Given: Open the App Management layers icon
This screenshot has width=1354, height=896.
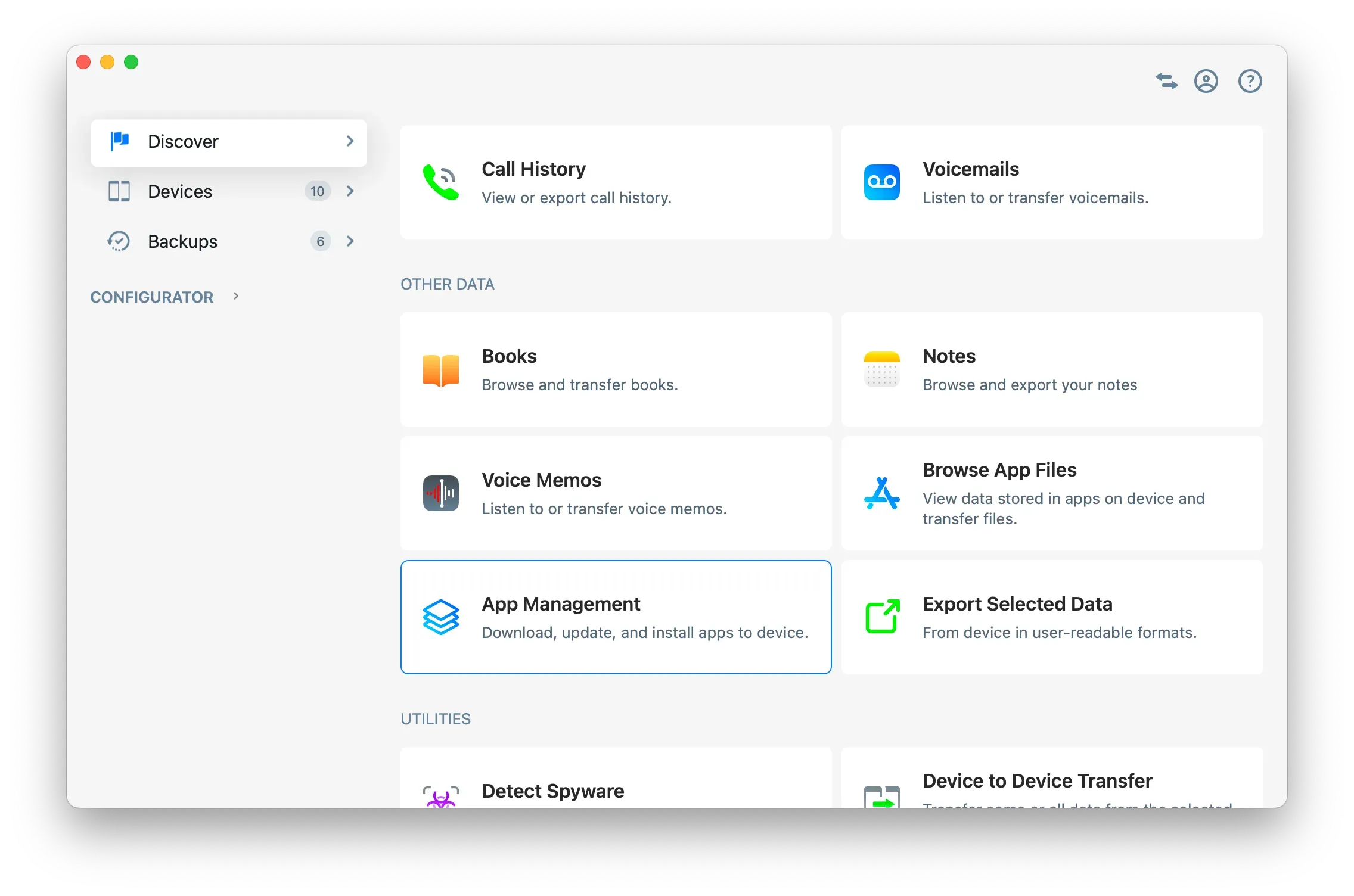Looking at the screenshot, I should [440, 617].
